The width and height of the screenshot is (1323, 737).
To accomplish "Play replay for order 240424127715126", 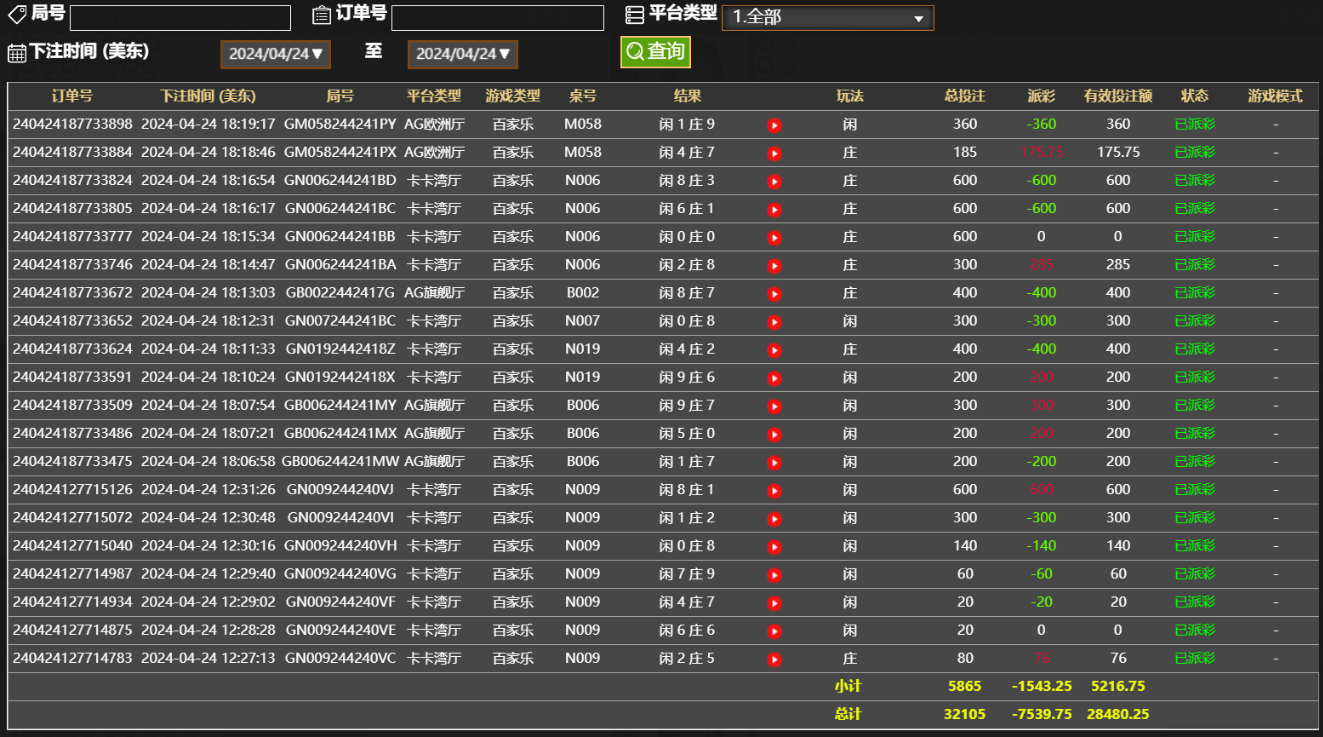I will pos(774,490).
